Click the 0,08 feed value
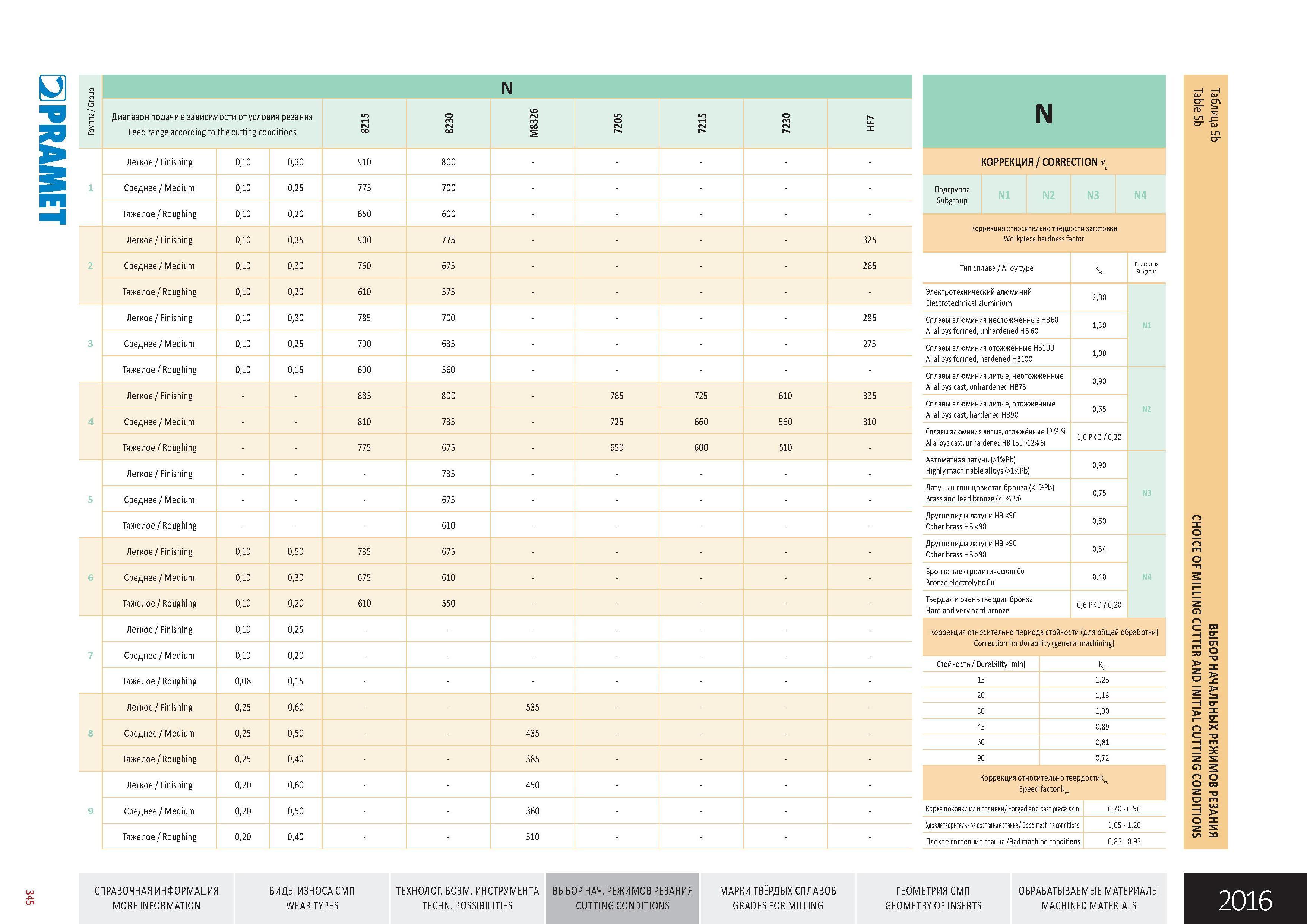This screenshot has width=1307, height=924. point(243,681)
